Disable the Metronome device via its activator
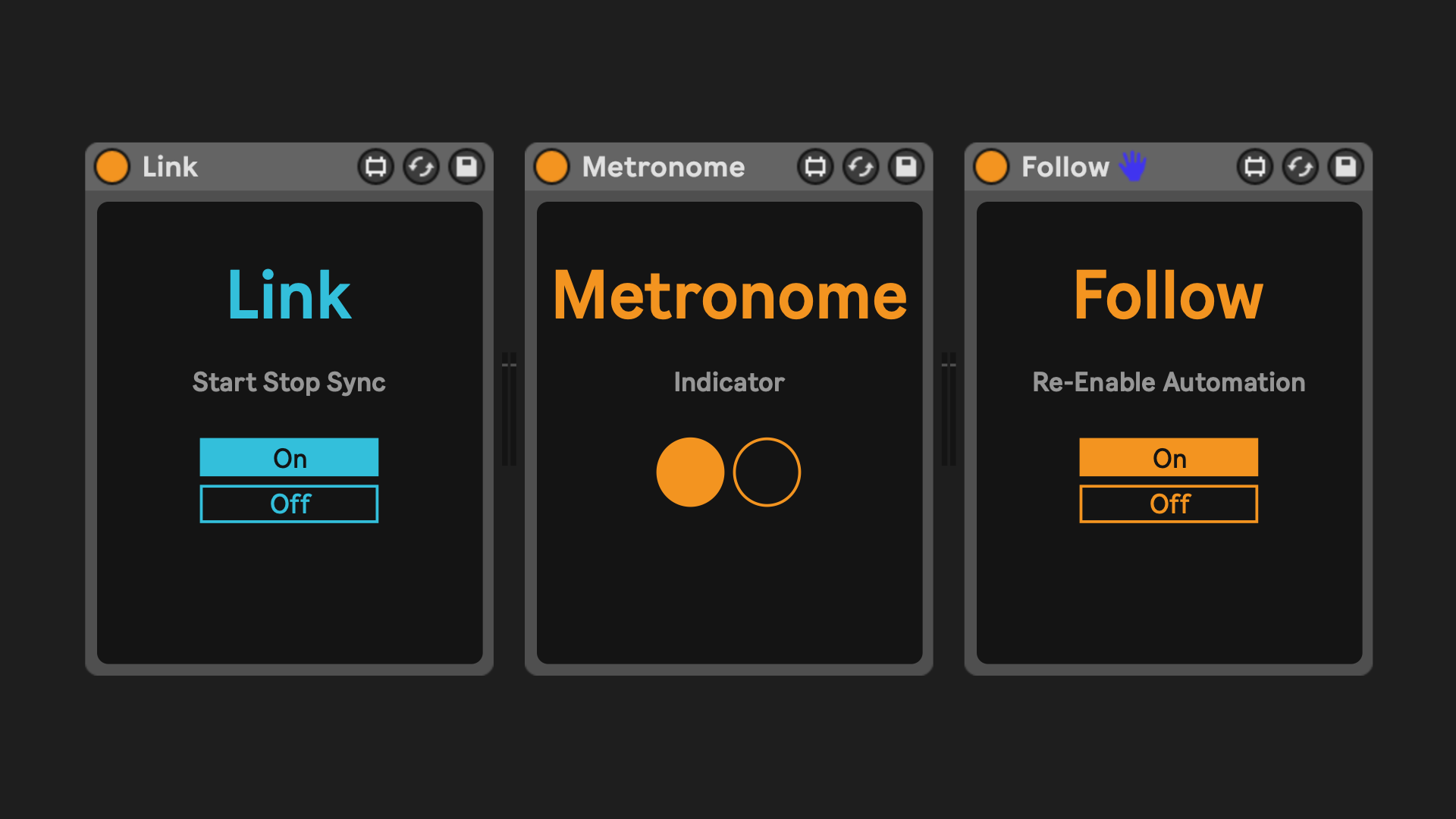Viewport: 1456px width, 819px height. [x=551, y=167]
